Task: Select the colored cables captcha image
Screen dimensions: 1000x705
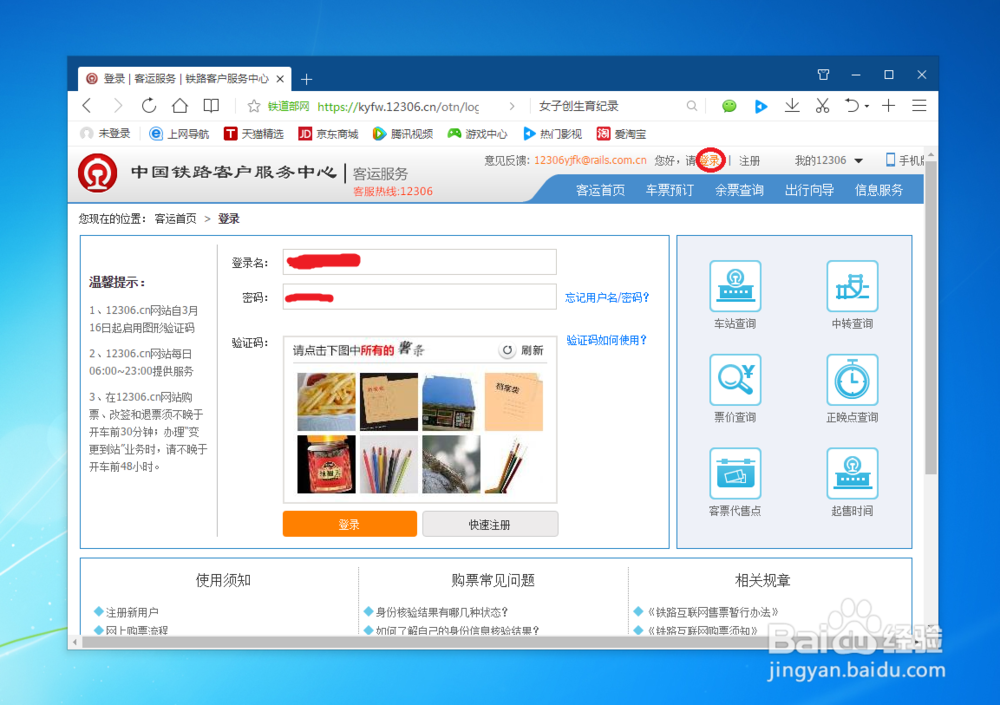Action: click(388, 464)
